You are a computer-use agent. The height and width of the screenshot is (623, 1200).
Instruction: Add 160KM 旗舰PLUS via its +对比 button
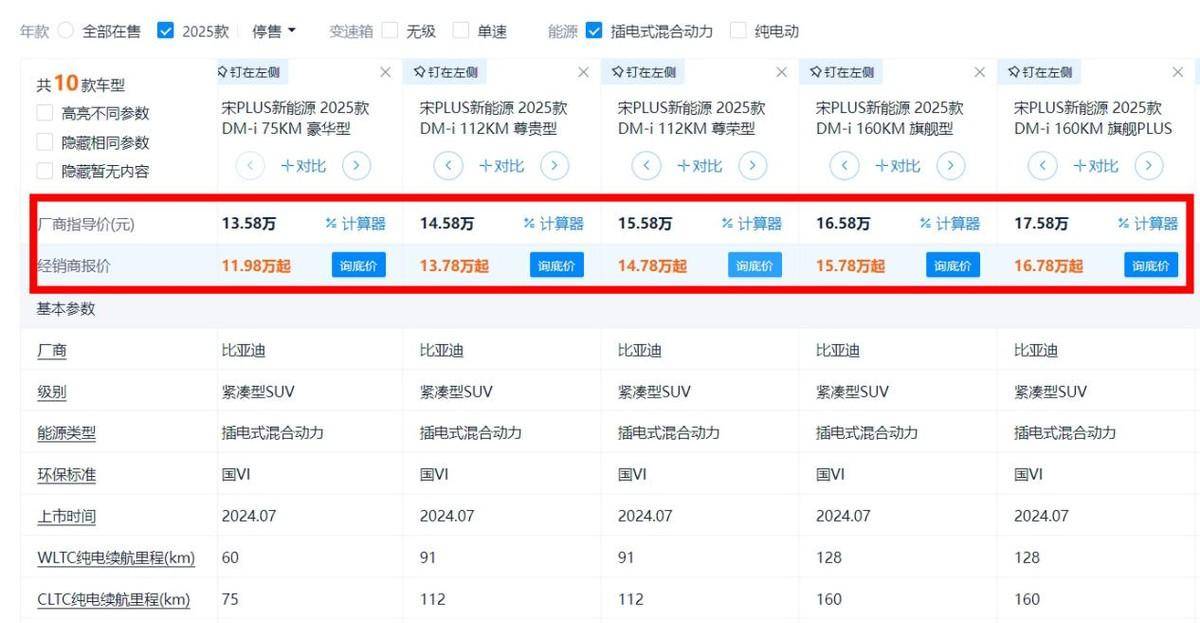[1095, 166]
